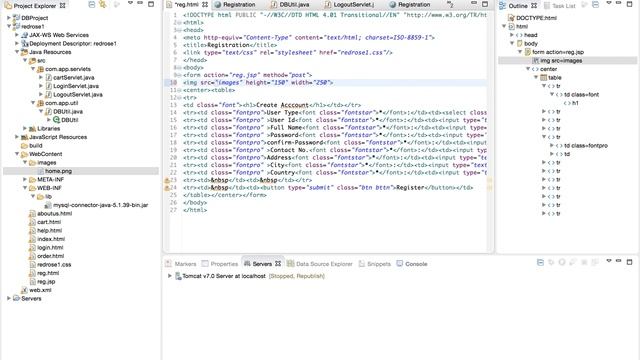Open the Outline view menu arrow

click(609, 4)
